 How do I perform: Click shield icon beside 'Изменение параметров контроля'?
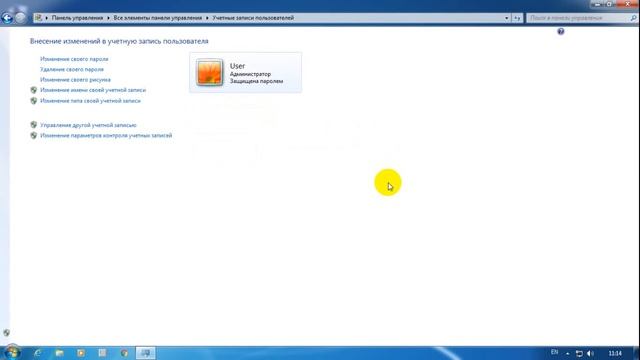click(x=33, y=135)
